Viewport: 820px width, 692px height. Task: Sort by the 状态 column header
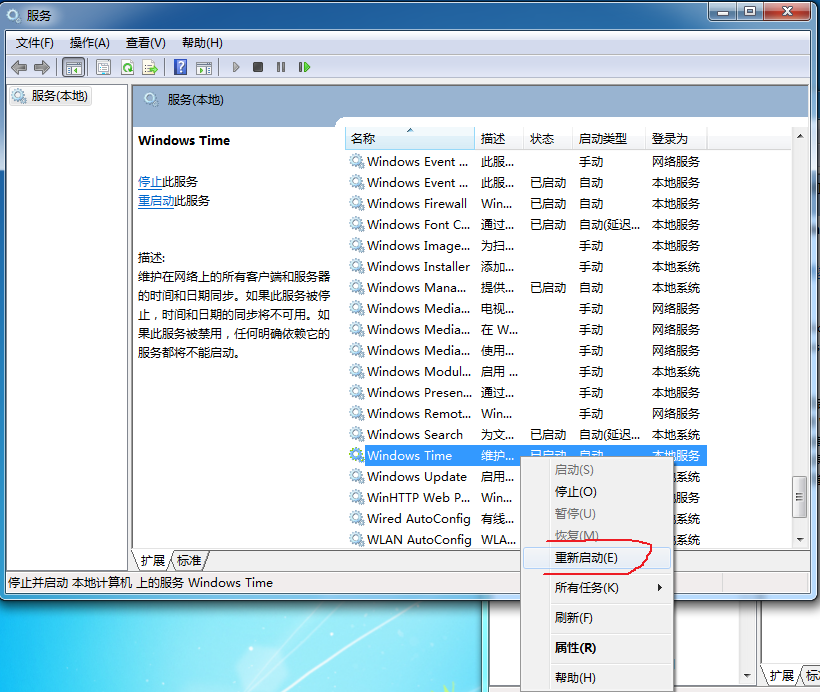(x=548, y=139)
